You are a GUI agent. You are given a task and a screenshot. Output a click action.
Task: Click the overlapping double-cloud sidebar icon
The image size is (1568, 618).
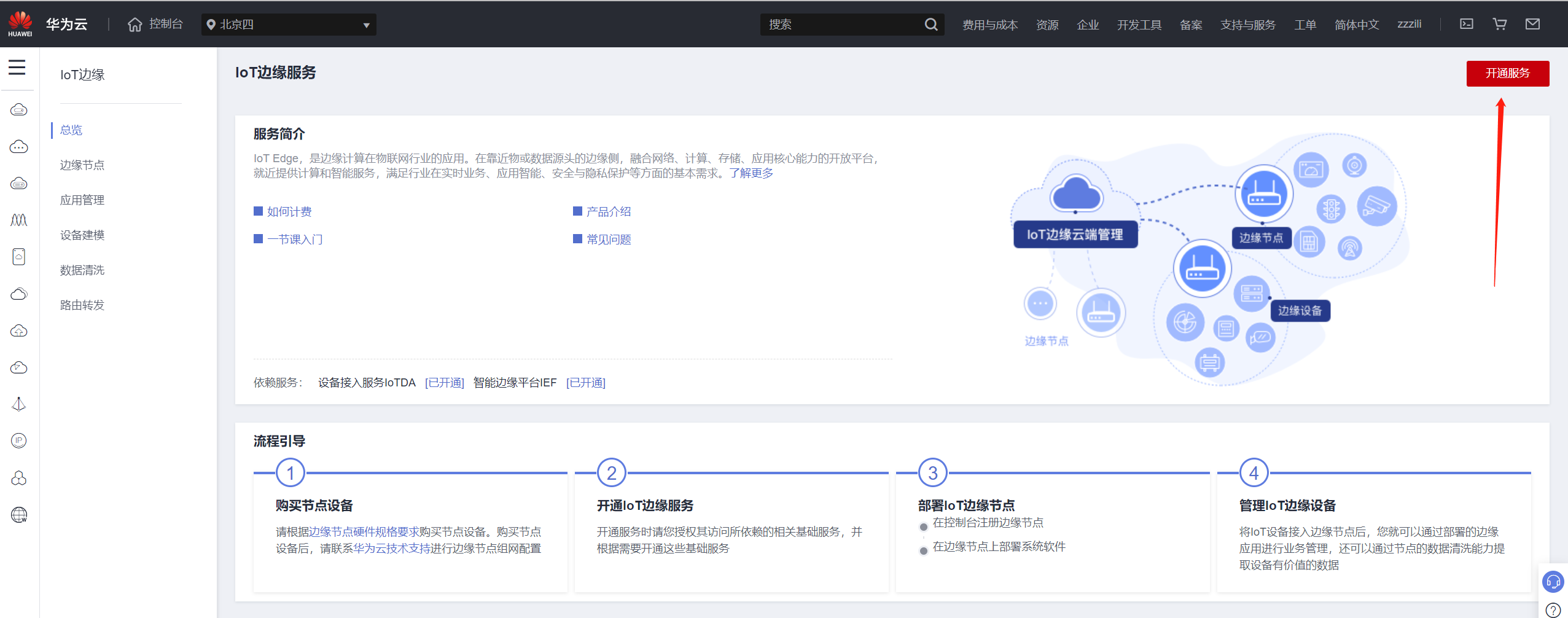click(19, 294)
